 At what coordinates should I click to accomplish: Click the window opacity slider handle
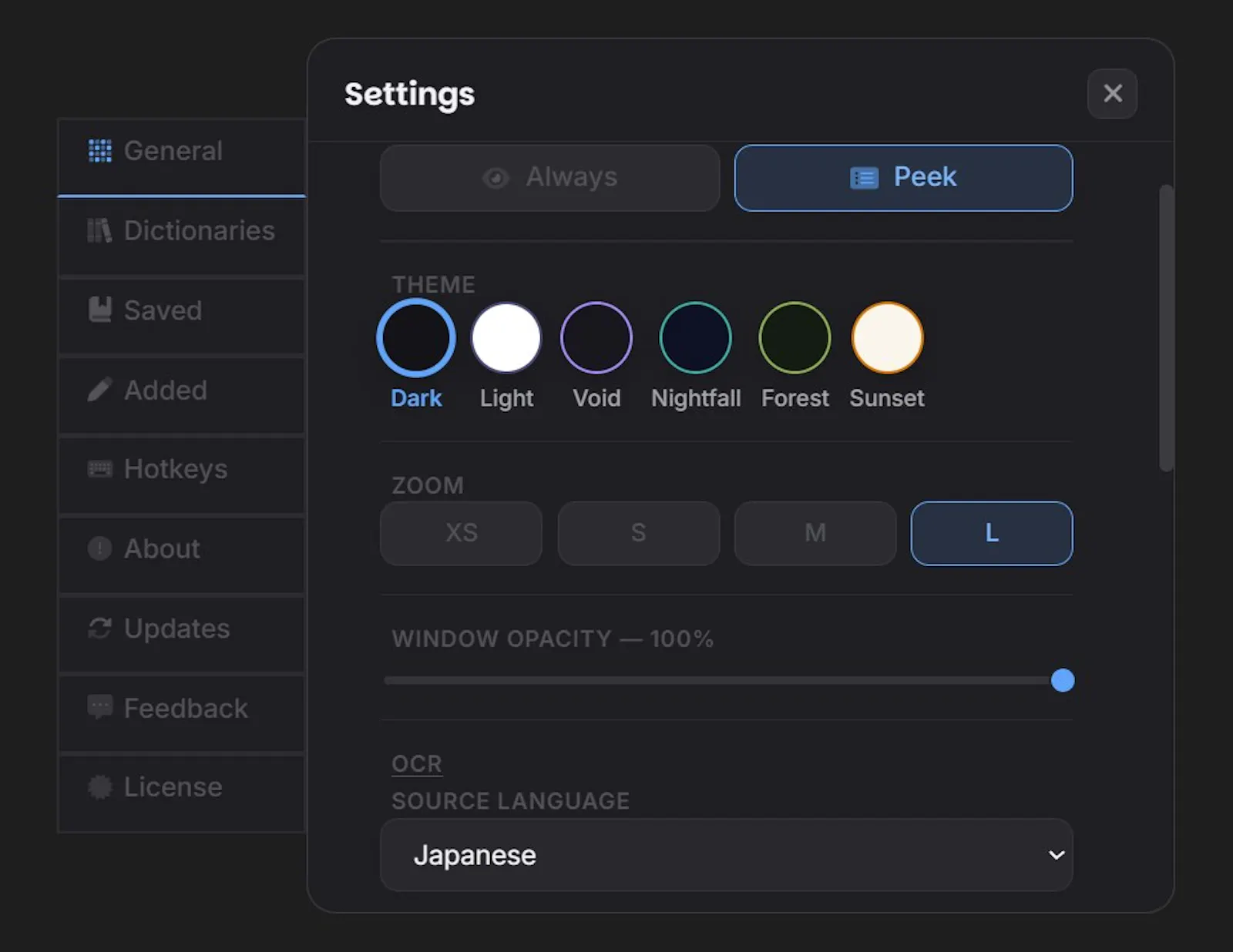click(x=1063, y=680)
